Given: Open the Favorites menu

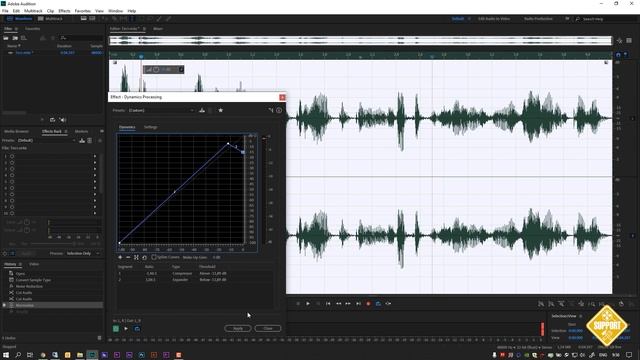Looking at the screenshot, I should 82,11.
